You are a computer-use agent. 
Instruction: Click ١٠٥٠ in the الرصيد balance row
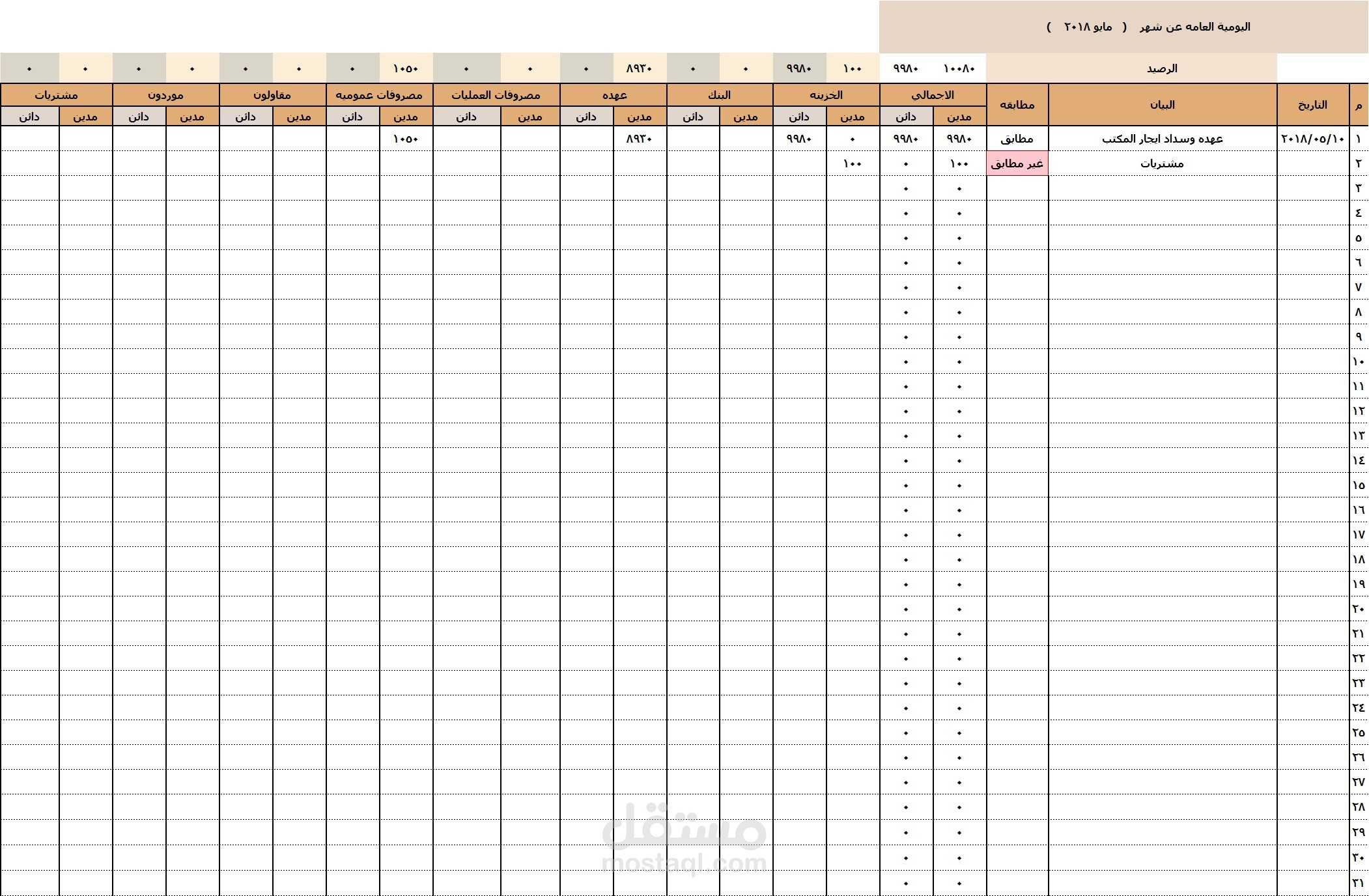point(406,68)
